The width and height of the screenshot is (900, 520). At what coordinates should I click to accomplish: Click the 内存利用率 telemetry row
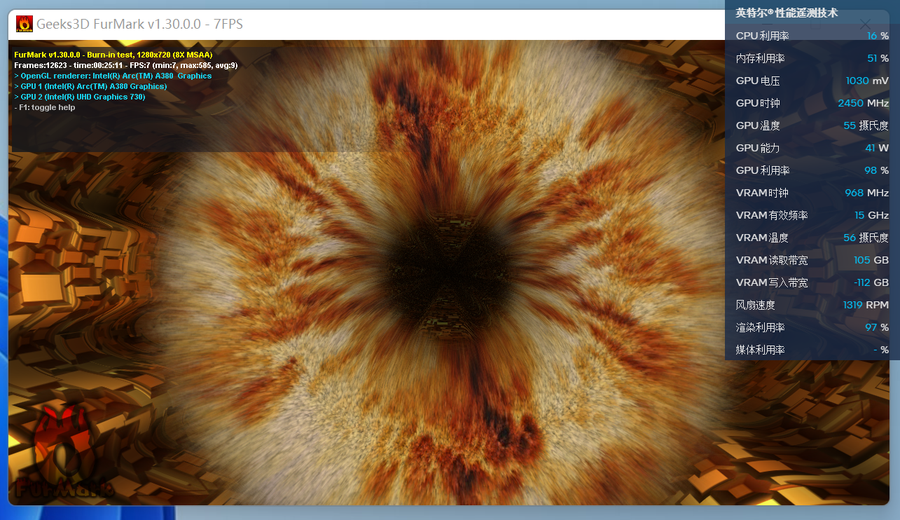pyautogui.click(x=811, y=59)
